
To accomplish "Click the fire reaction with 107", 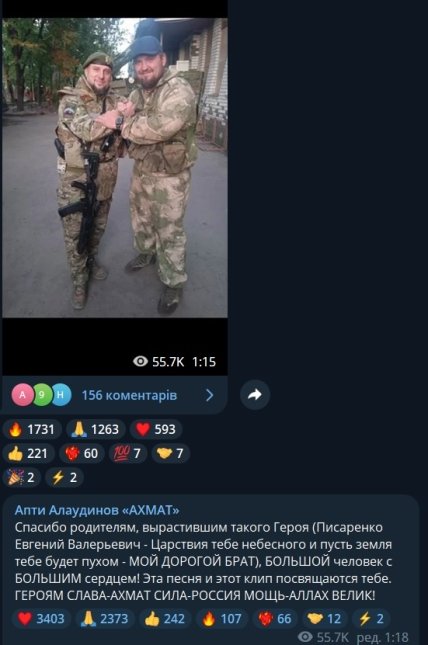I will (x=222, y=619).
